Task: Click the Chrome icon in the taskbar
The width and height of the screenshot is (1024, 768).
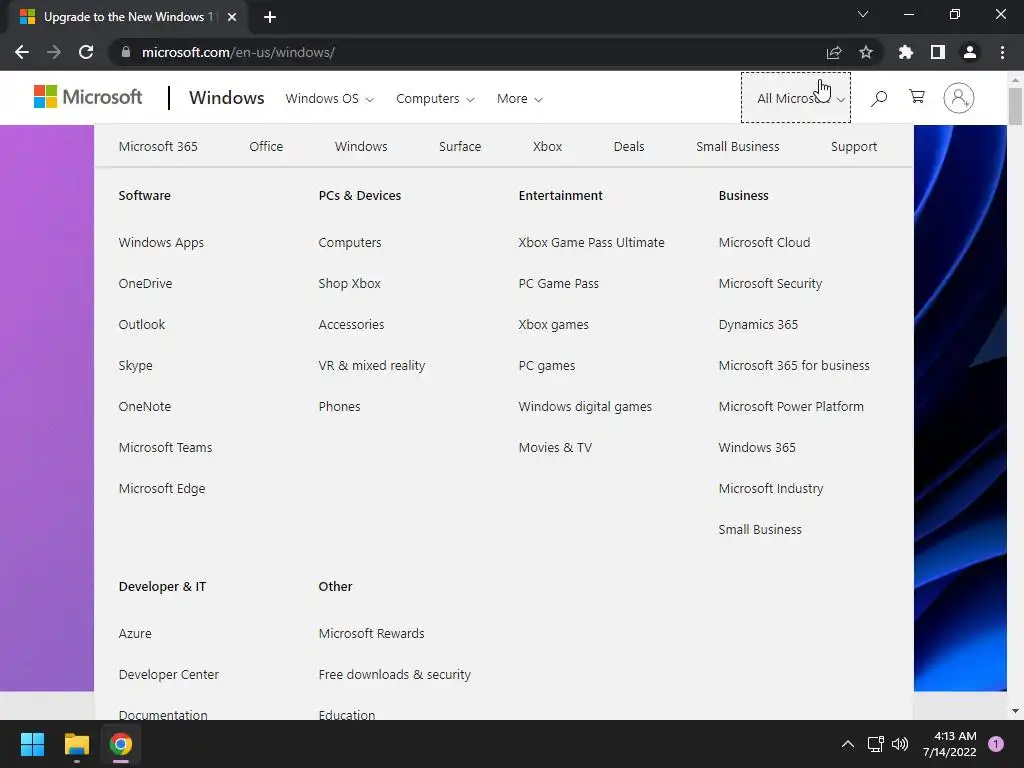Action: pos(121,744)
